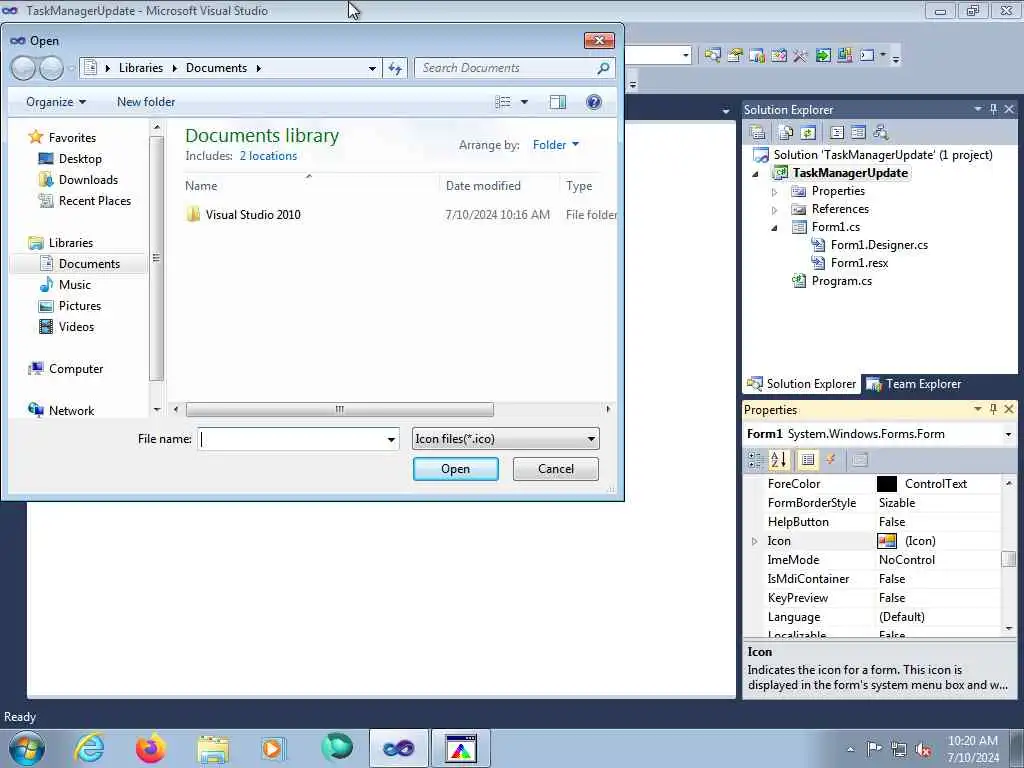Open the change-view options dropdown arrow
Viewport: 1024px width, 768px height.
tap(524, 102)
